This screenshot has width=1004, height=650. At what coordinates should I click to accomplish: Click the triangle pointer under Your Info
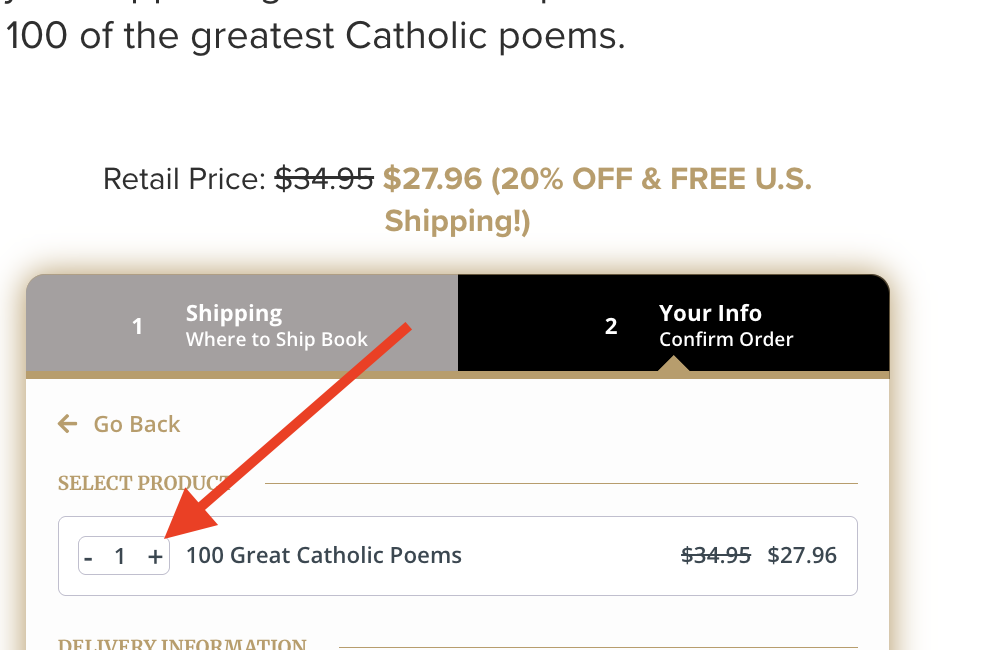pos(673,365)
